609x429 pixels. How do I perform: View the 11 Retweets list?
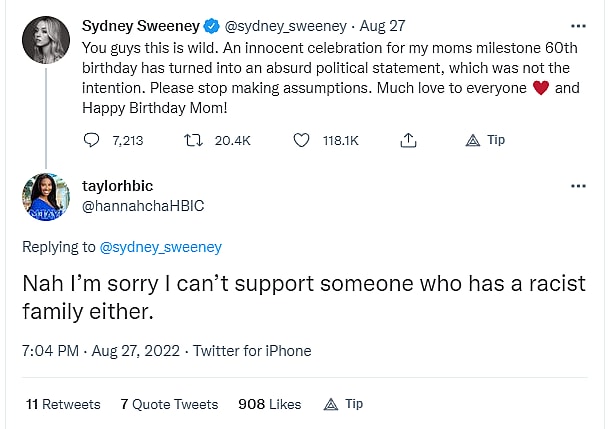click(63, 404)
